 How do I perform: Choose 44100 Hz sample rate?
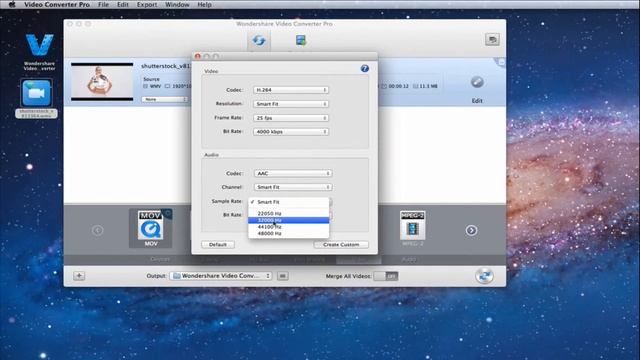pos(289,227)
